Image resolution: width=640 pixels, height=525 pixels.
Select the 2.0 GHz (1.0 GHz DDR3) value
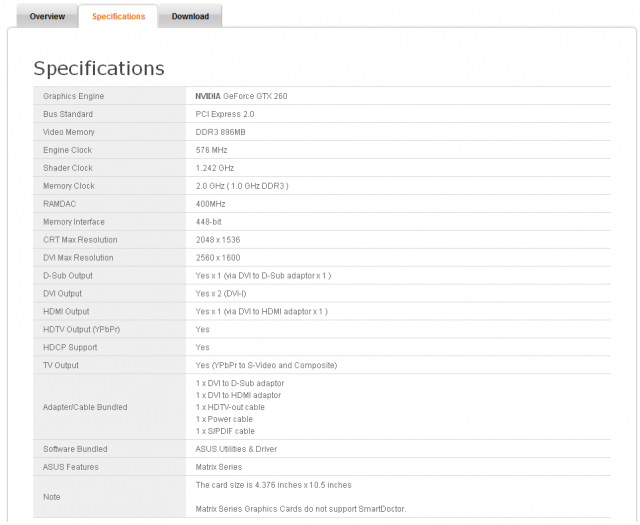pyautogui.click(x=242, y=186)
